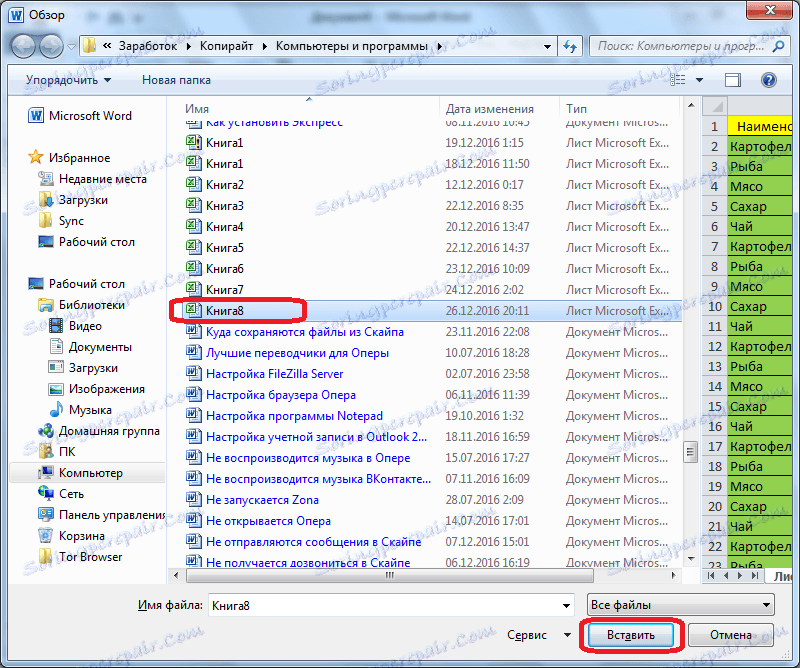Open the Упорядочить dropdown menu
This screenshot has width=800, height=668.
[x=68, y=80]
